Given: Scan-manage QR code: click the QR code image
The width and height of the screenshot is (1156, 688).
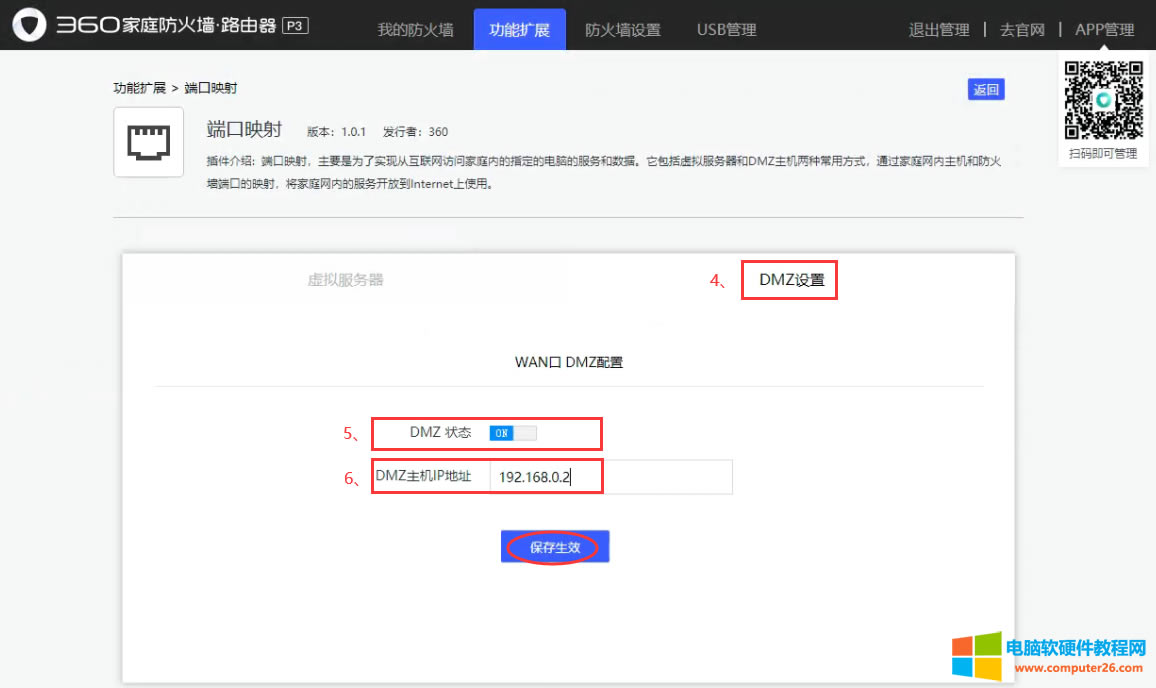Looking at the screenshot, I should (x=1103, y=100).
